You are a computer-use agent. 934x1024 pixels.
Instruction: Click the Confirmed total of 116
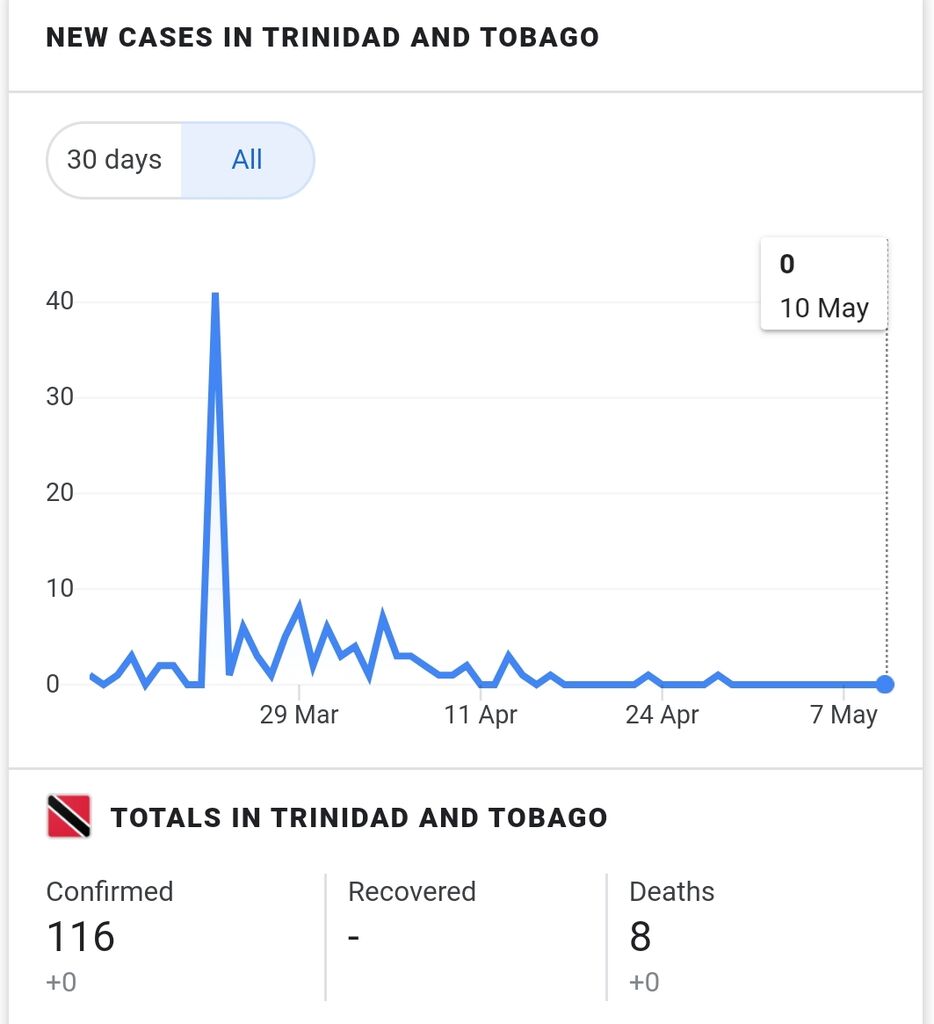pos(81,936)
